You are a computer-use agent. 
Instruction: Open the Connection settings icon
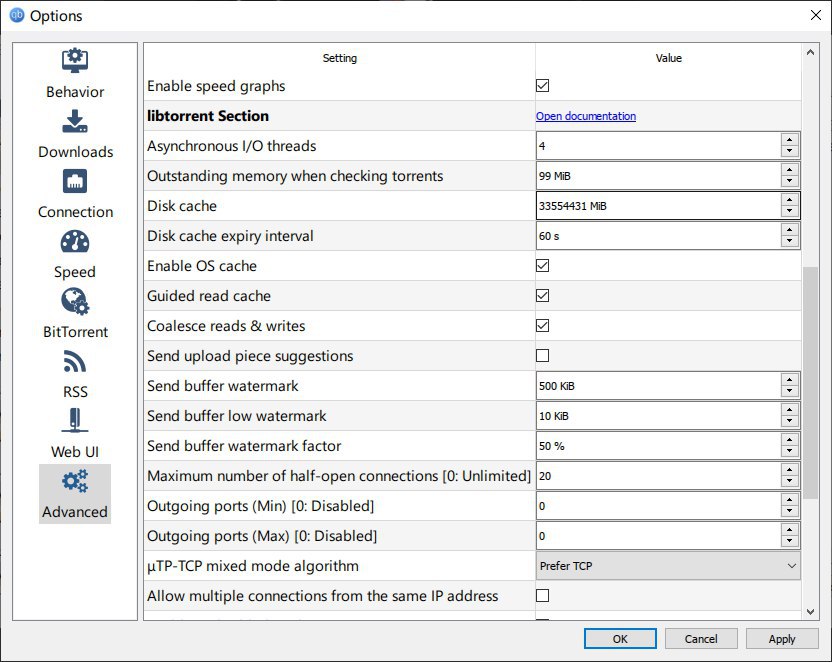75,181
